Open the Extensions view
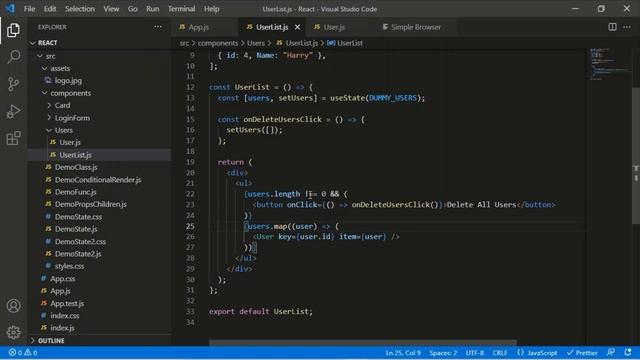Viewport: 640px width, 360px height. (x=13, y=138)
